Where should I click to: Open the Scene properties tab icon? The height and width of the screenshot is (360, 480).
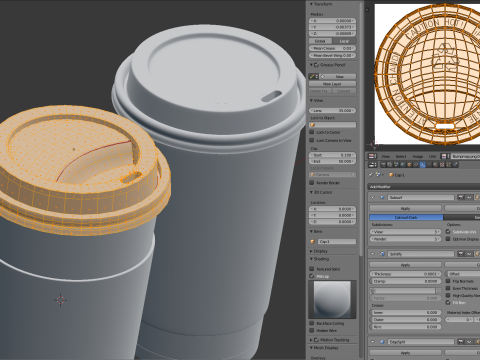(x=396, y=165)
